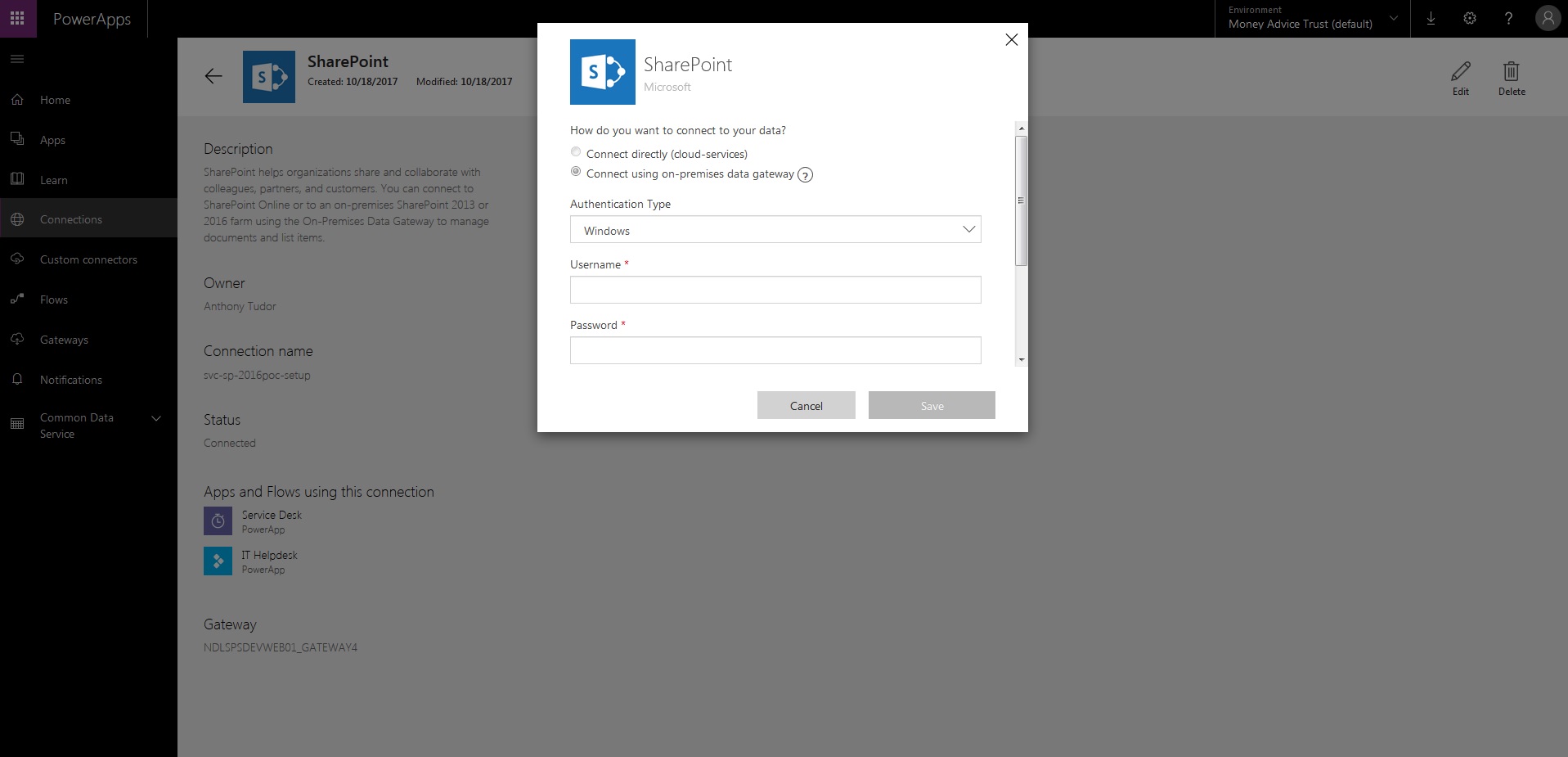Click the Custom connectors icon

17,259
